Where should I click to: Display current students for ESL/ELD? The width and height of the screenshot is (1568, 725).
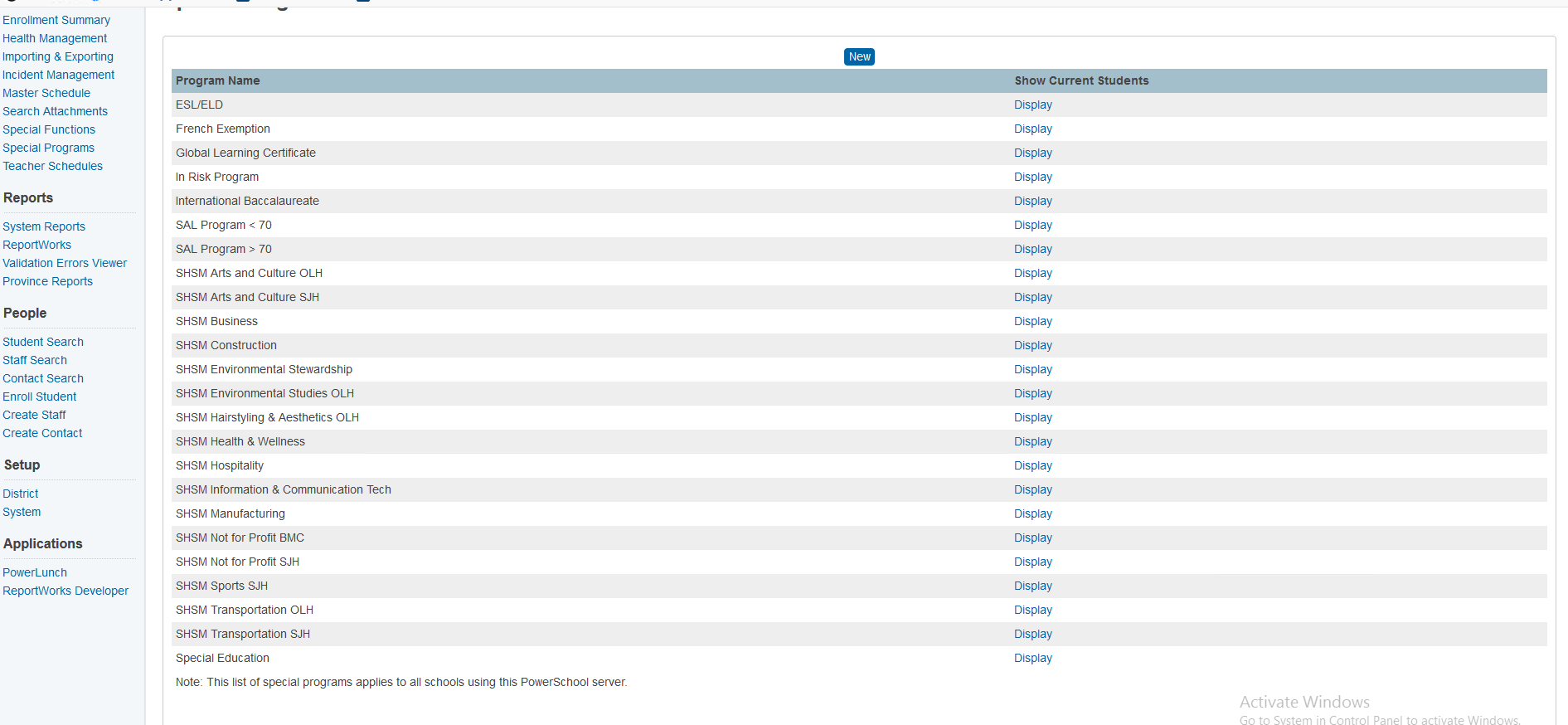[1032, 105]
